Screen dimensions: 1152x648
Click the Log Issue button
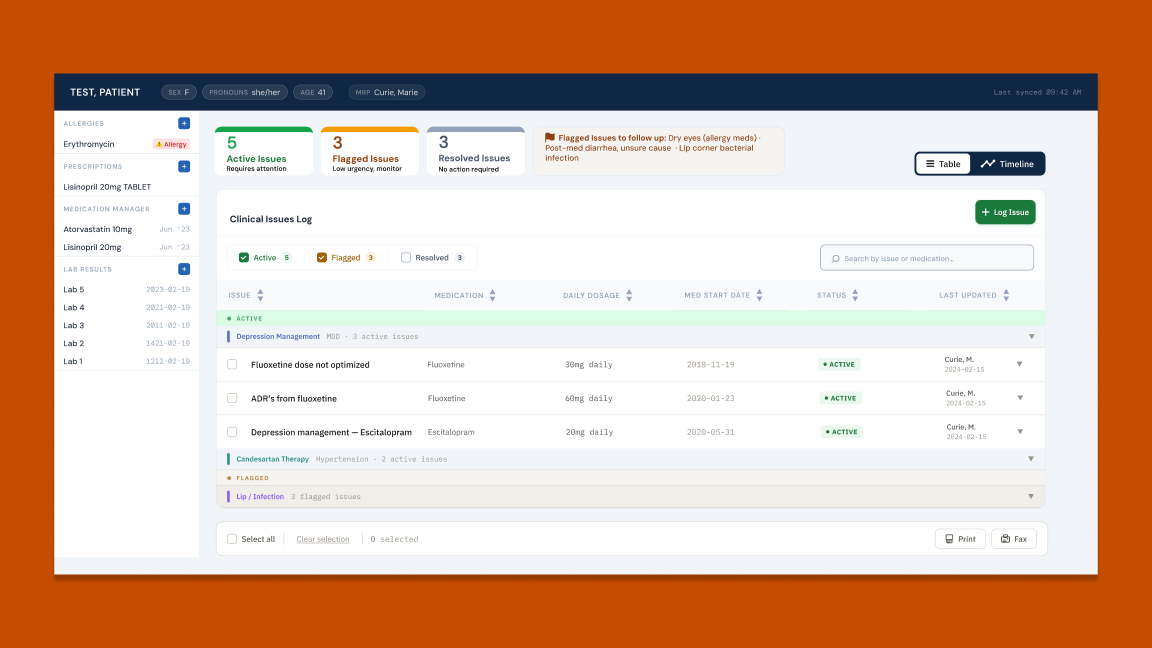[1005, 212]
